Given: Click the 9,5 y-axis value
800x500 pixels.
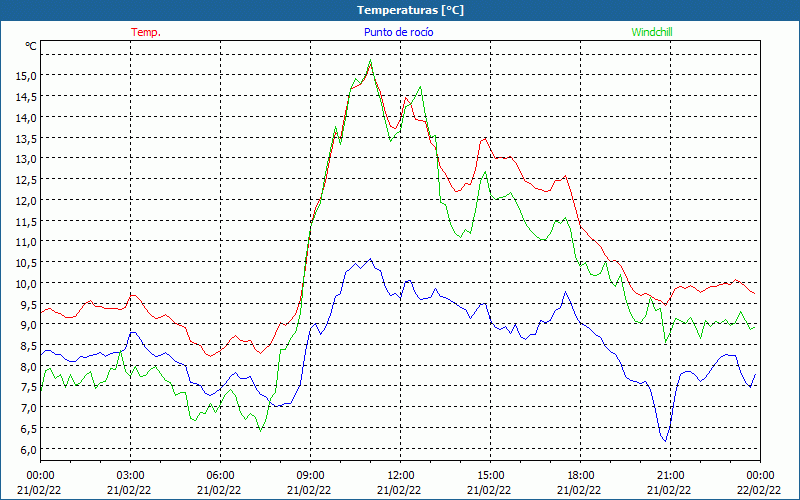Looking at the screenshot, I should [28, 304].
